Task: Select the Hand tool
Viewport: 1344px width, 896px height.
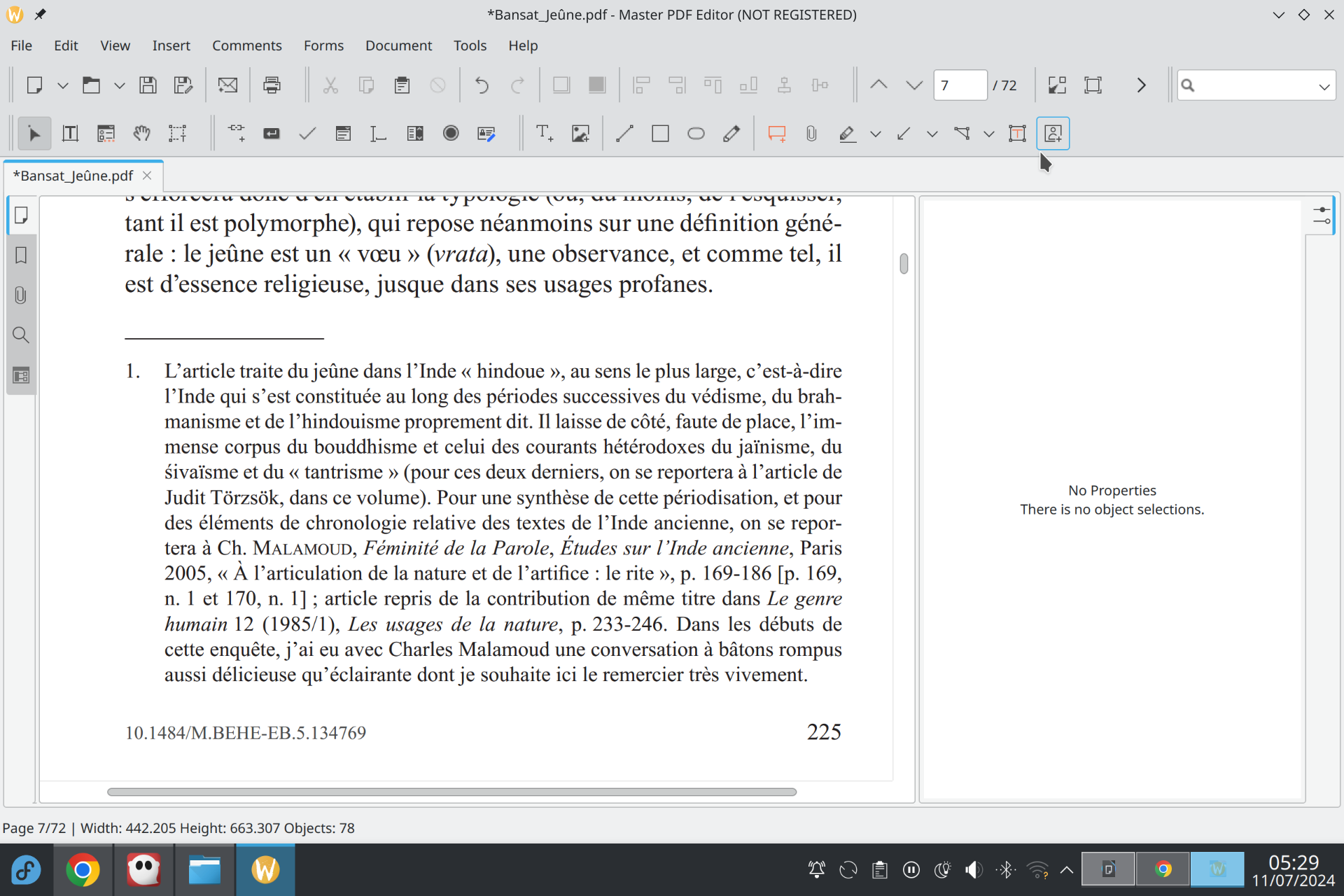Action: click(141, 133)
